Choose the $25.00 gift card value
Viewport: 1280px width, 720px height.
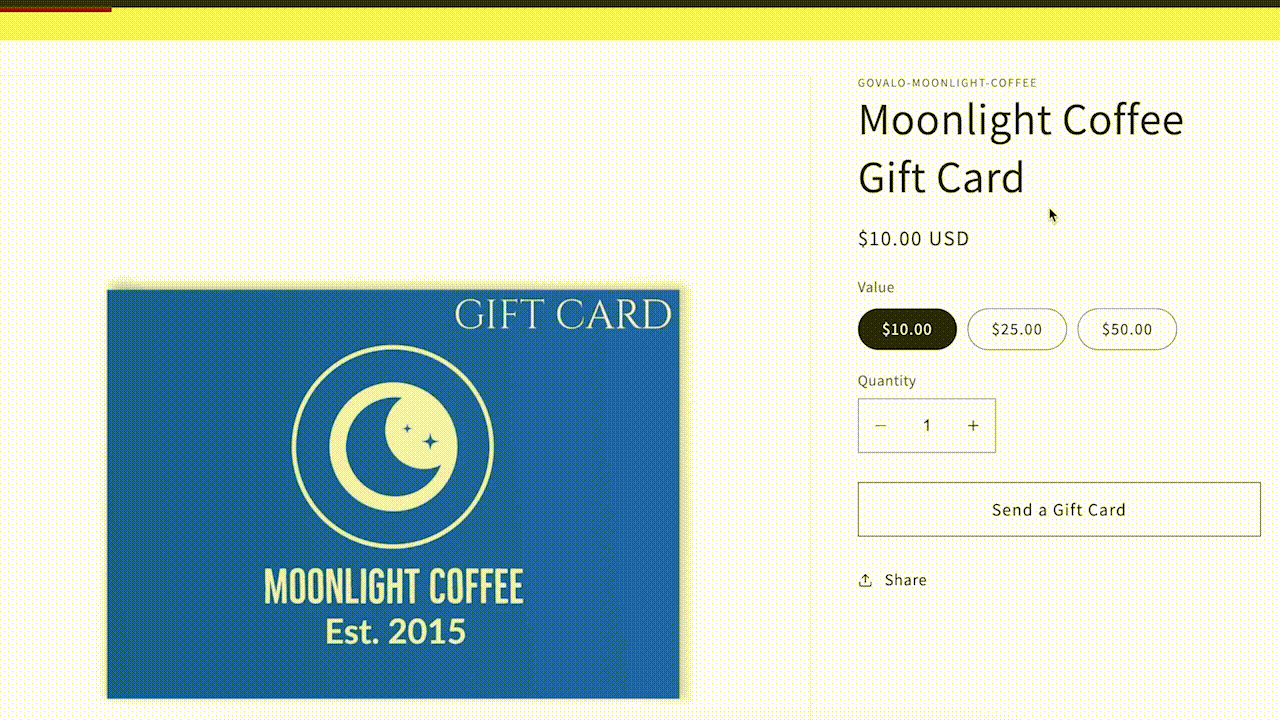1017,329
